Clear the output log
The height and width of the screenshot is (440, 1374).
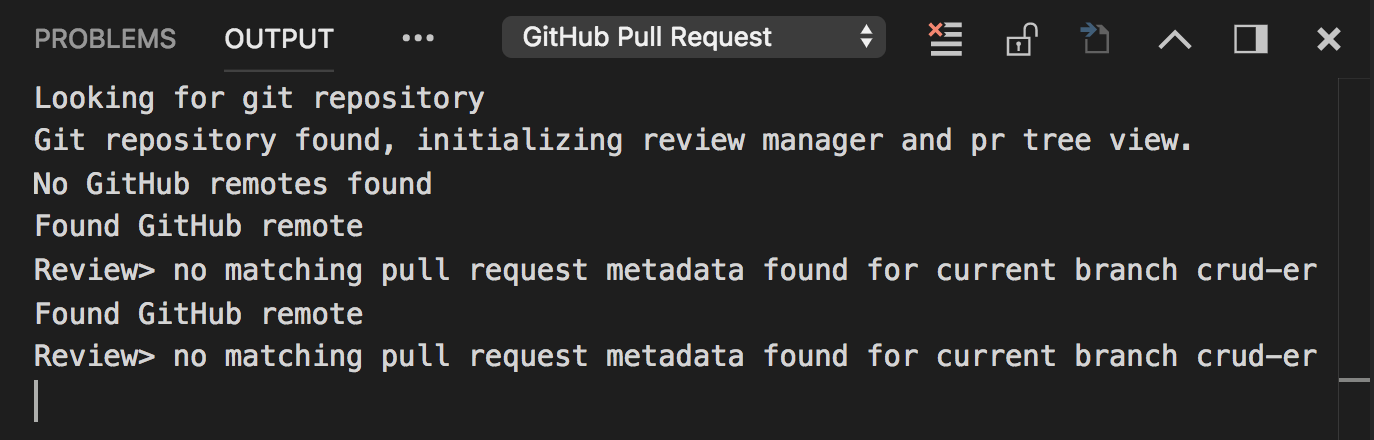pos(944,39)
